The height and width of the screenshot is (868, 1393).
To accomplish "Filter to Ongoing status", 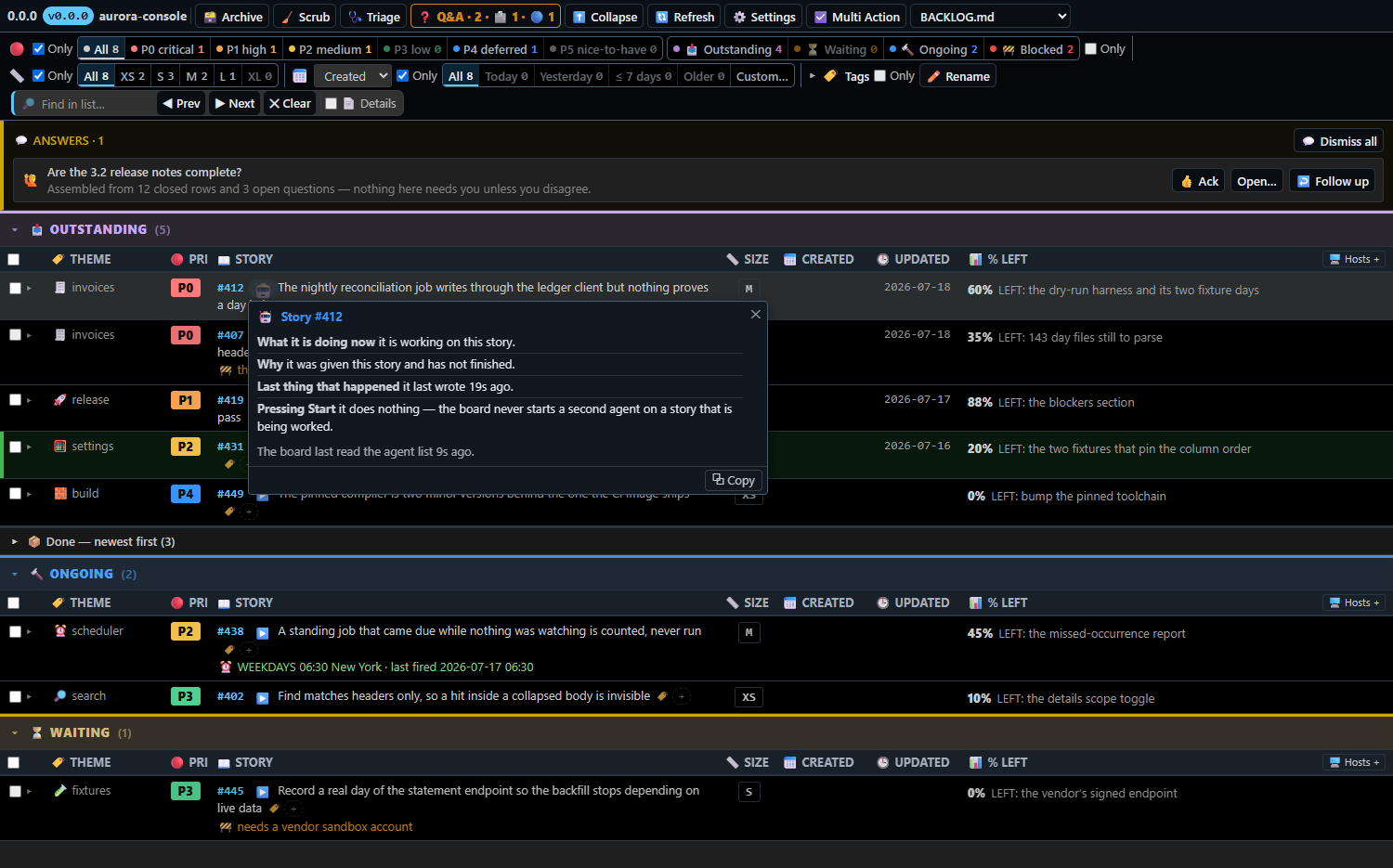I will tap(933, 49).
